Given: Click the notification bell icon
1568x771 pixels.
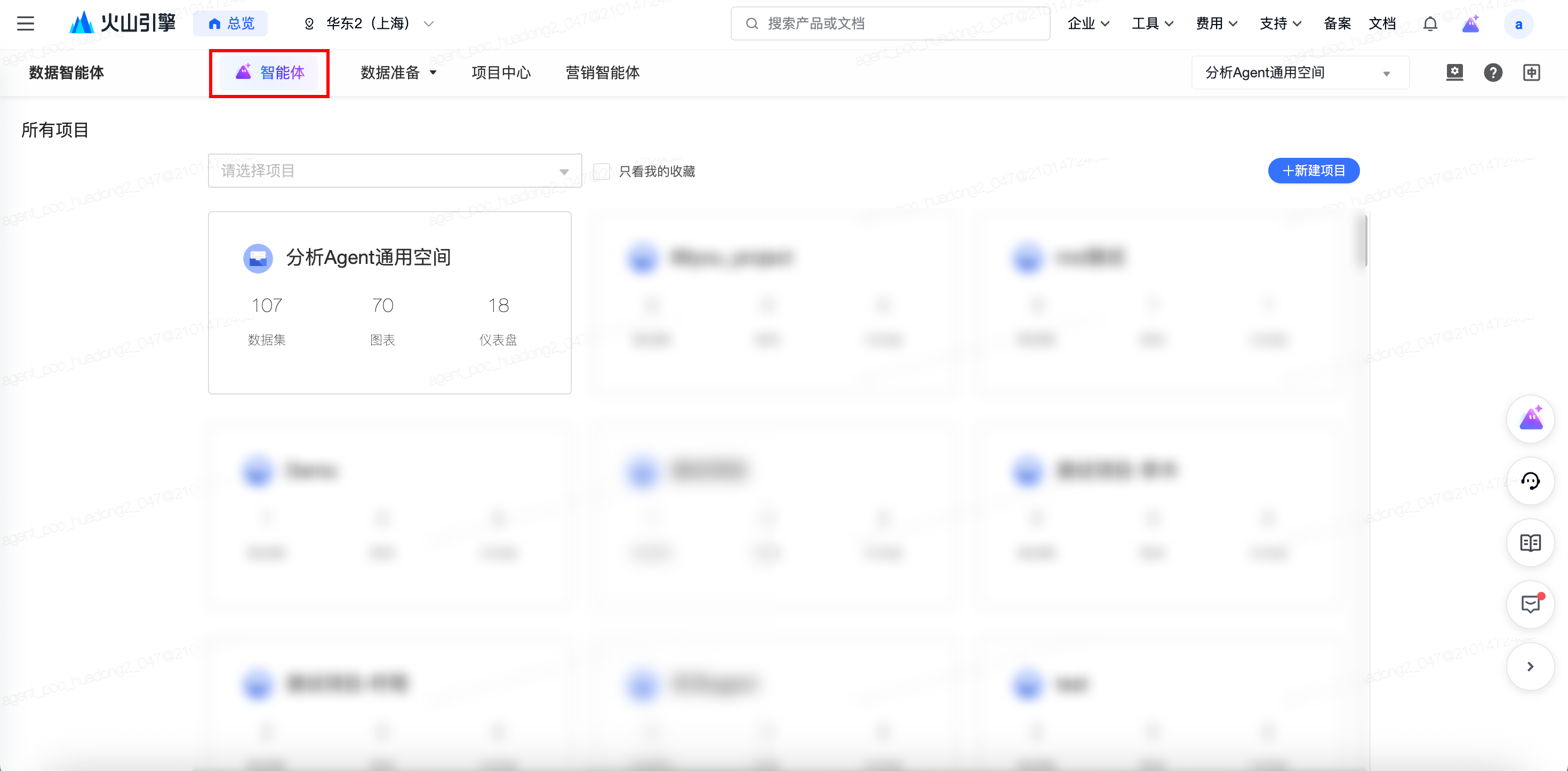Looking at the screenshot, I should pyautogui.click(x=1430, y=24).
